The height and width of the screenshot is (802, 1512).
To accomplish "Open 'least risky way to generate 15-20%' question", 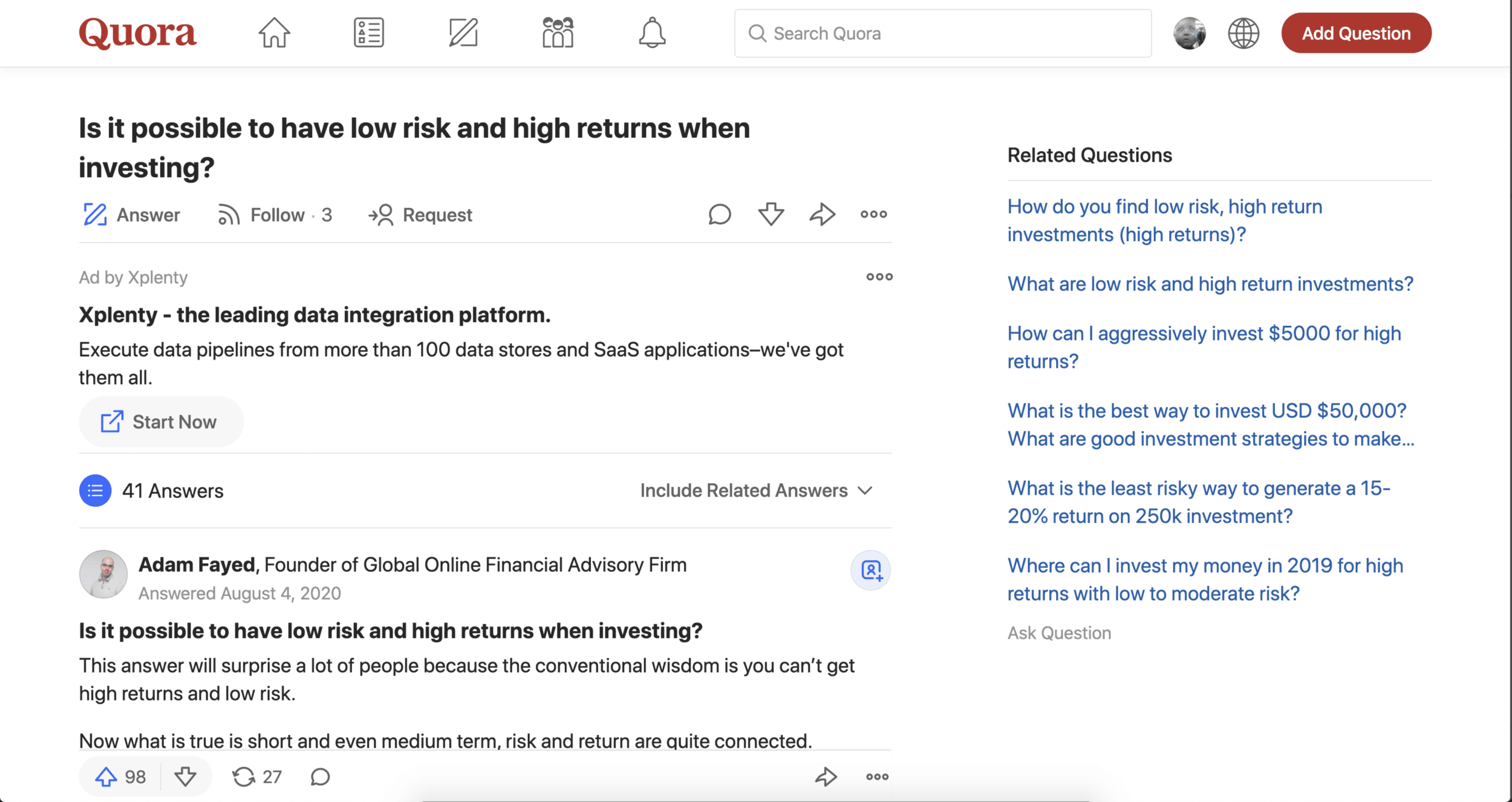I will (1199, 502).
